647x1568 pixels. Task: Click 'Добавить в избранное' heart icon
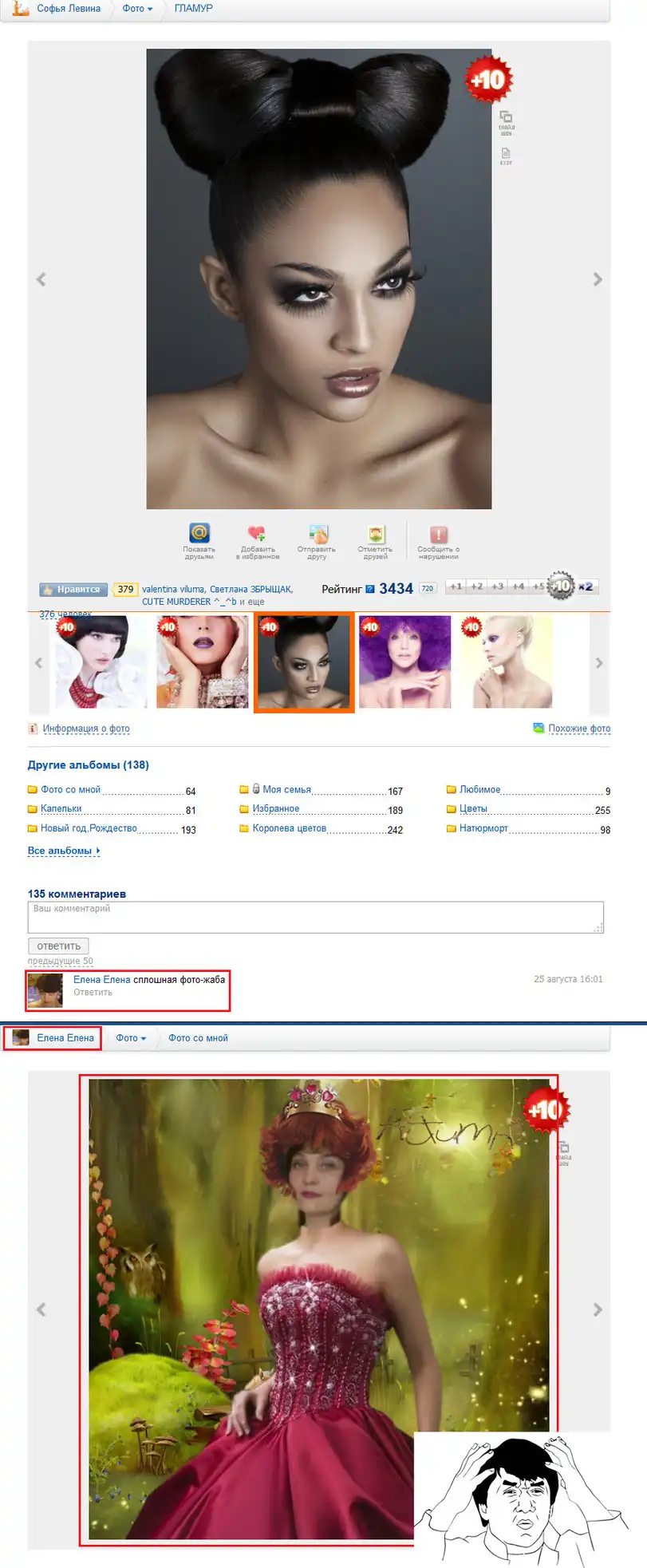pyautogui.click(x=257, y=533)
